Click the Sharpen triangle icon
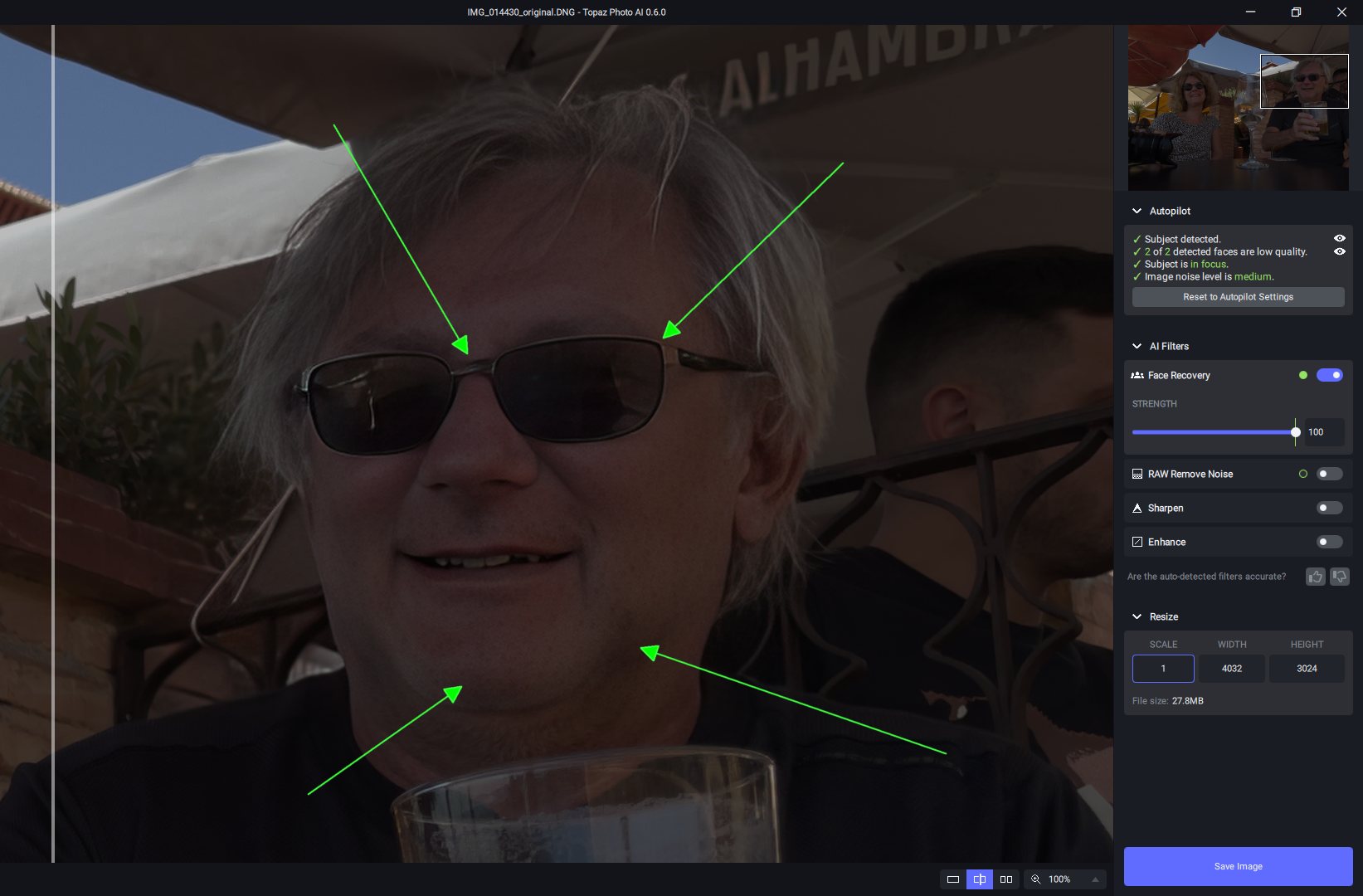Image resolution: width=1363 pixels, height=896 pixels. pyautogui.click(x=1137, y=509)
